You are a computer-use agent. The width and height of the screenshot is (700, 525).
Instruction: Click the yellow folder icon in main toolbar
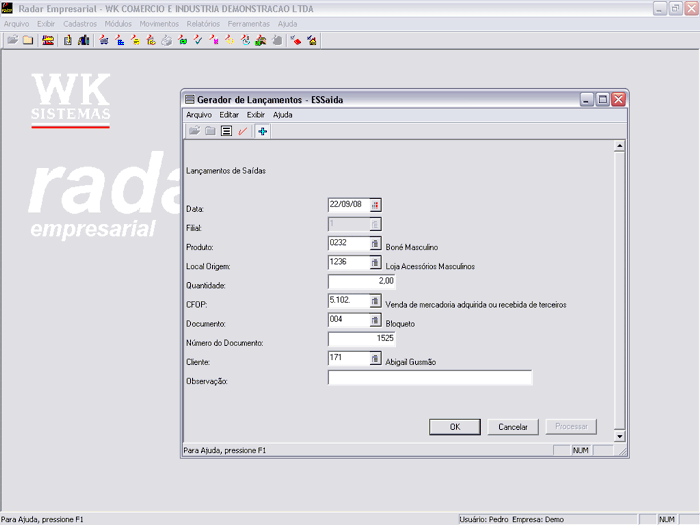[28, 40]
